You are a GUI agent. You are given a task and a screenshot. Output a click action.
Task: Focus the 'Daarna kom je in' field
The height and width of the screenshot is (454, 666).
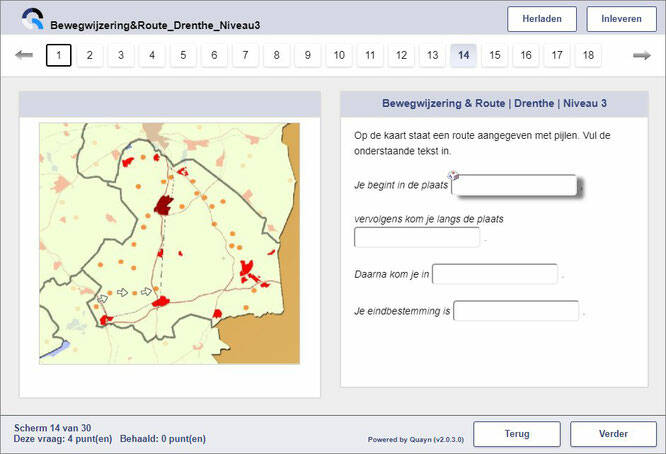(x=495, y=274)
